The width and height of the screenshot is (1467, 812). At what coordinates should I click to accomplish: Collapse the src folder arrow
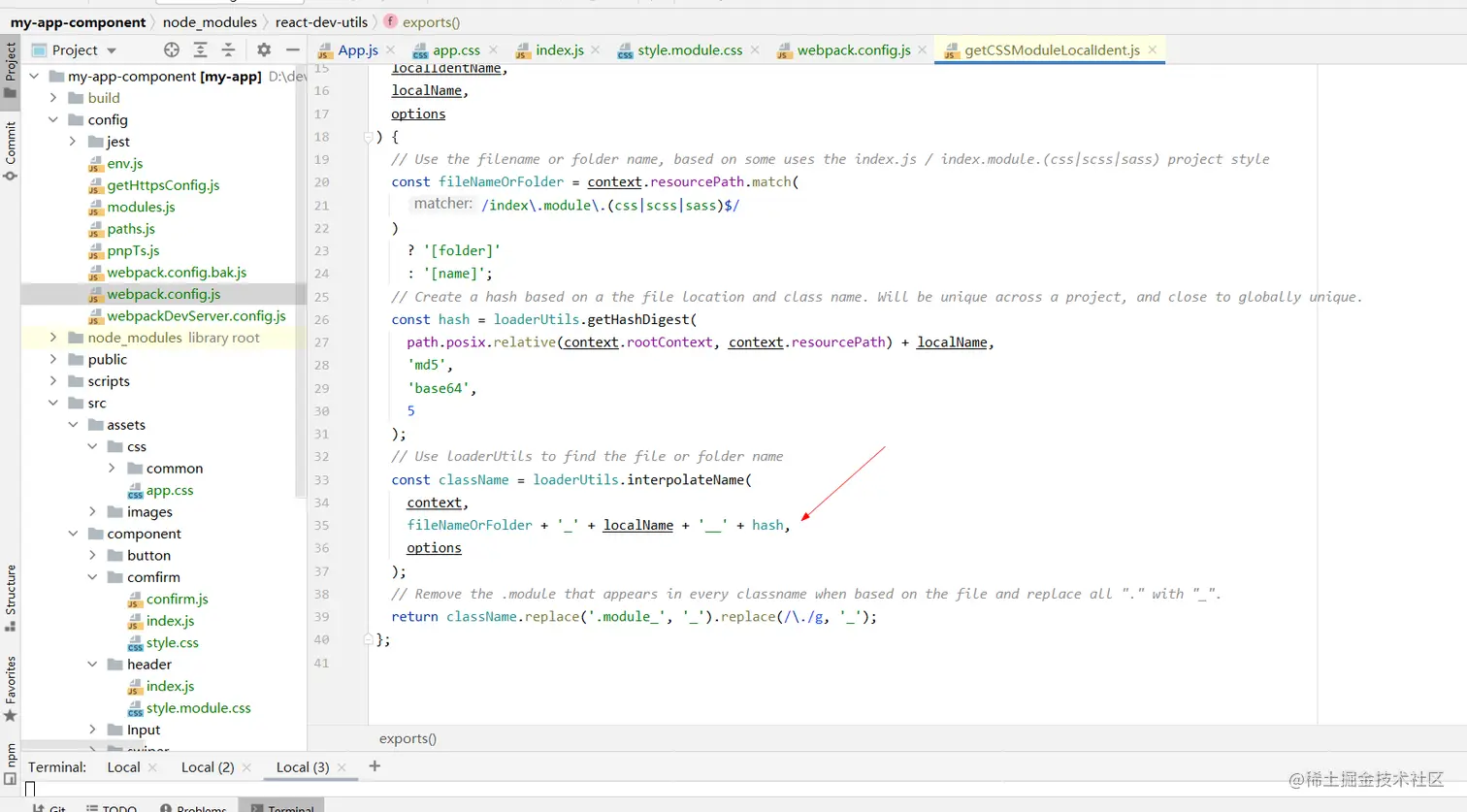(54, 403)
